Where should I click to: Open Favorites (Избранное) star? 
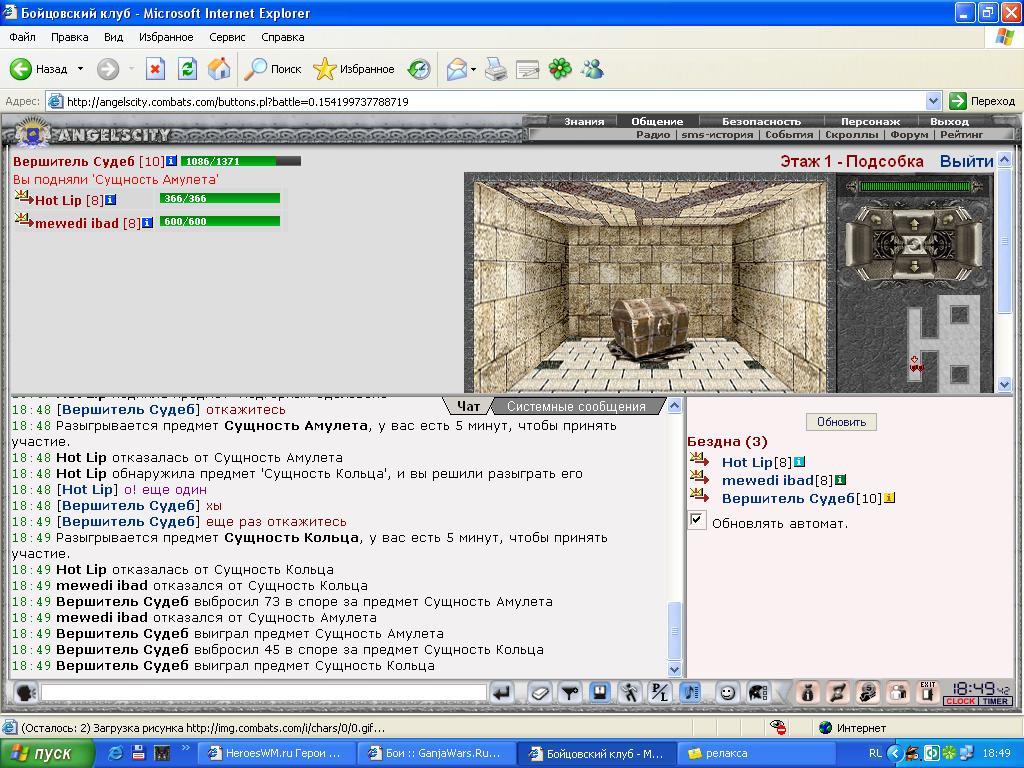pyautogui.click(x=325, y=69)
